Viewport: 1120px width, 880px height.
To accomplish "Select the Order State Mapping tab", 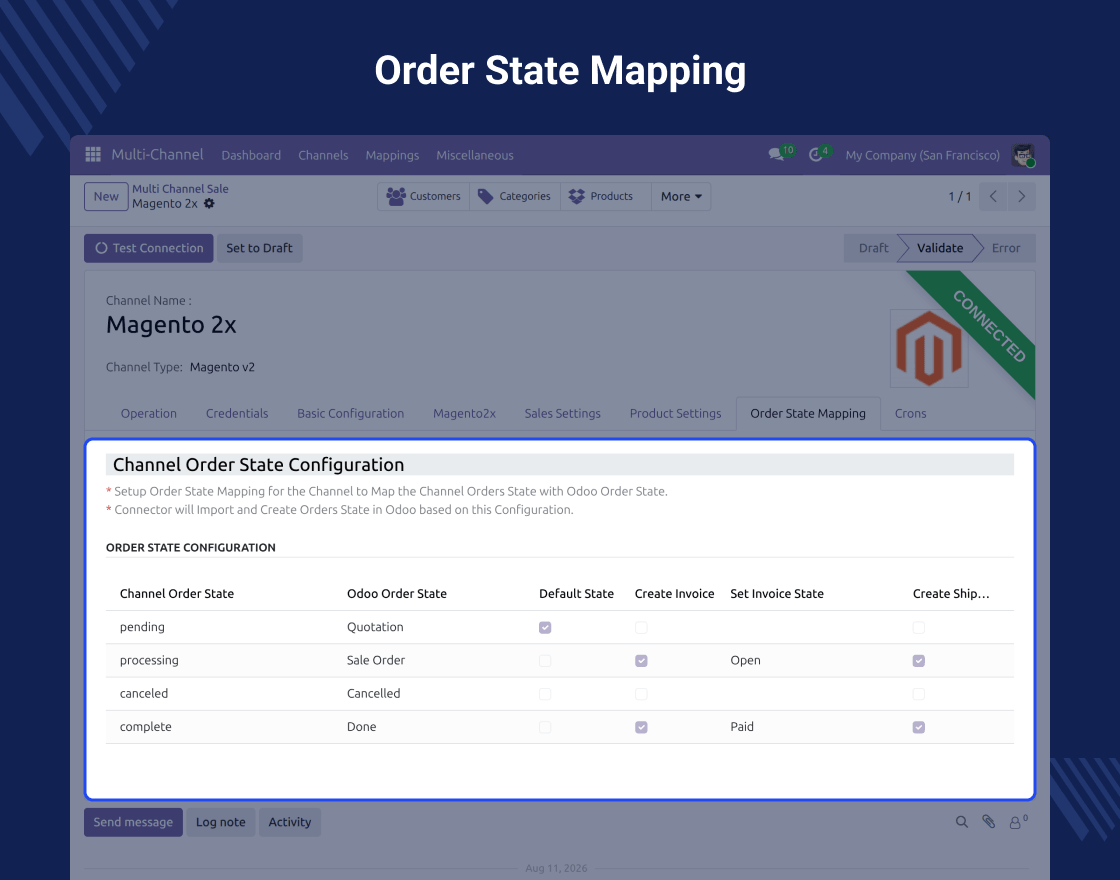I will pyautogui.click(x=808, y=414).
